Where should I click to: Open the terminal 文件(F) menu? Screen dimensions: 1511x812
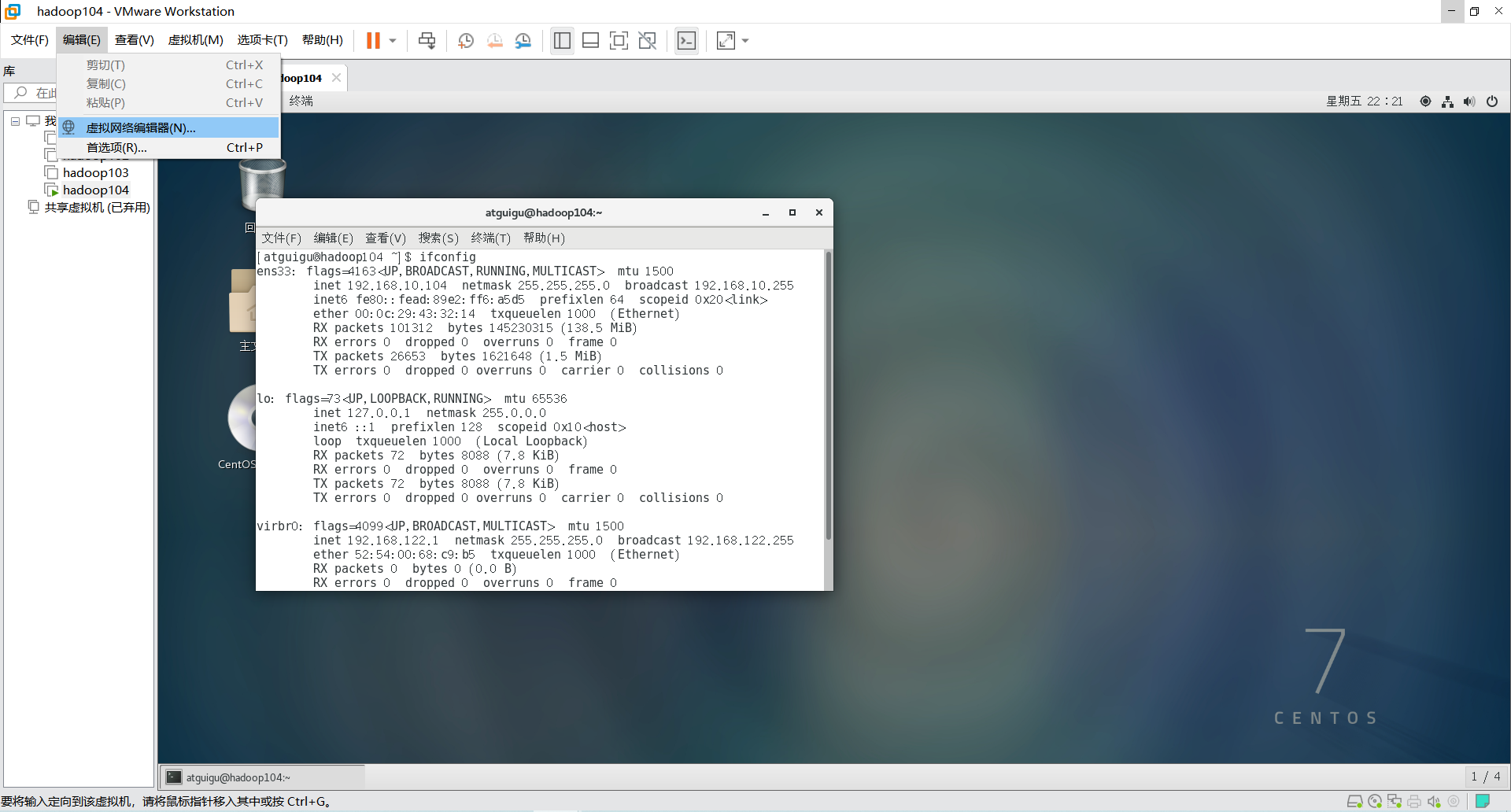pos(281,238)
